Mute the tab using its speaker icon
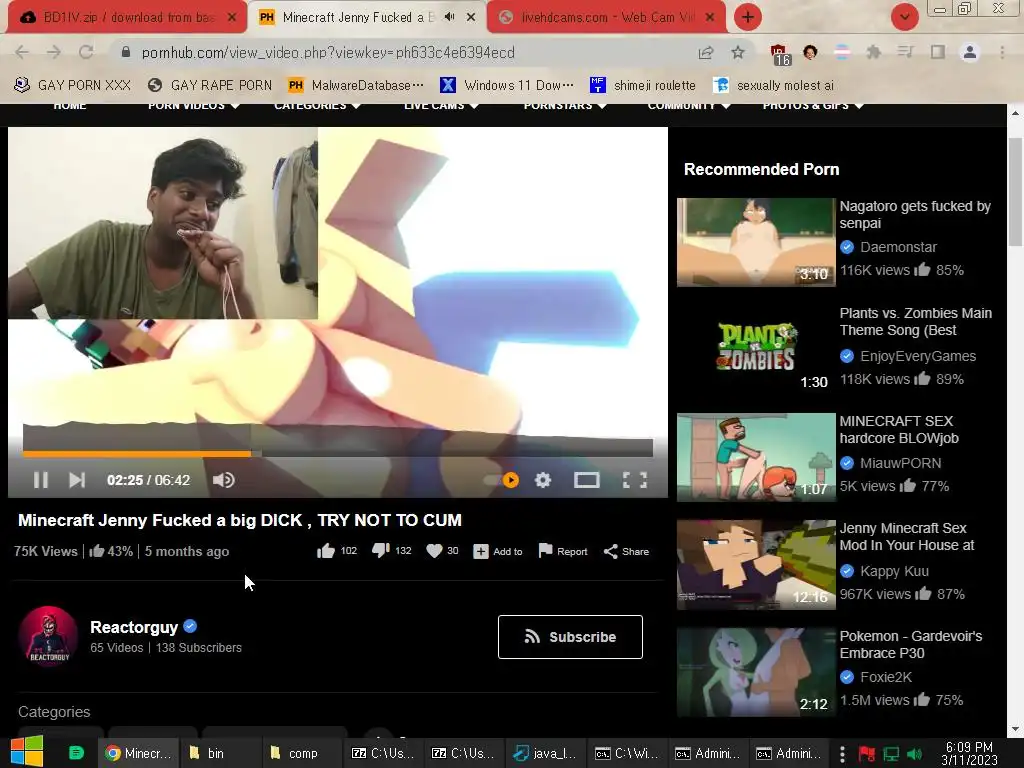 [x=449, y=17]
